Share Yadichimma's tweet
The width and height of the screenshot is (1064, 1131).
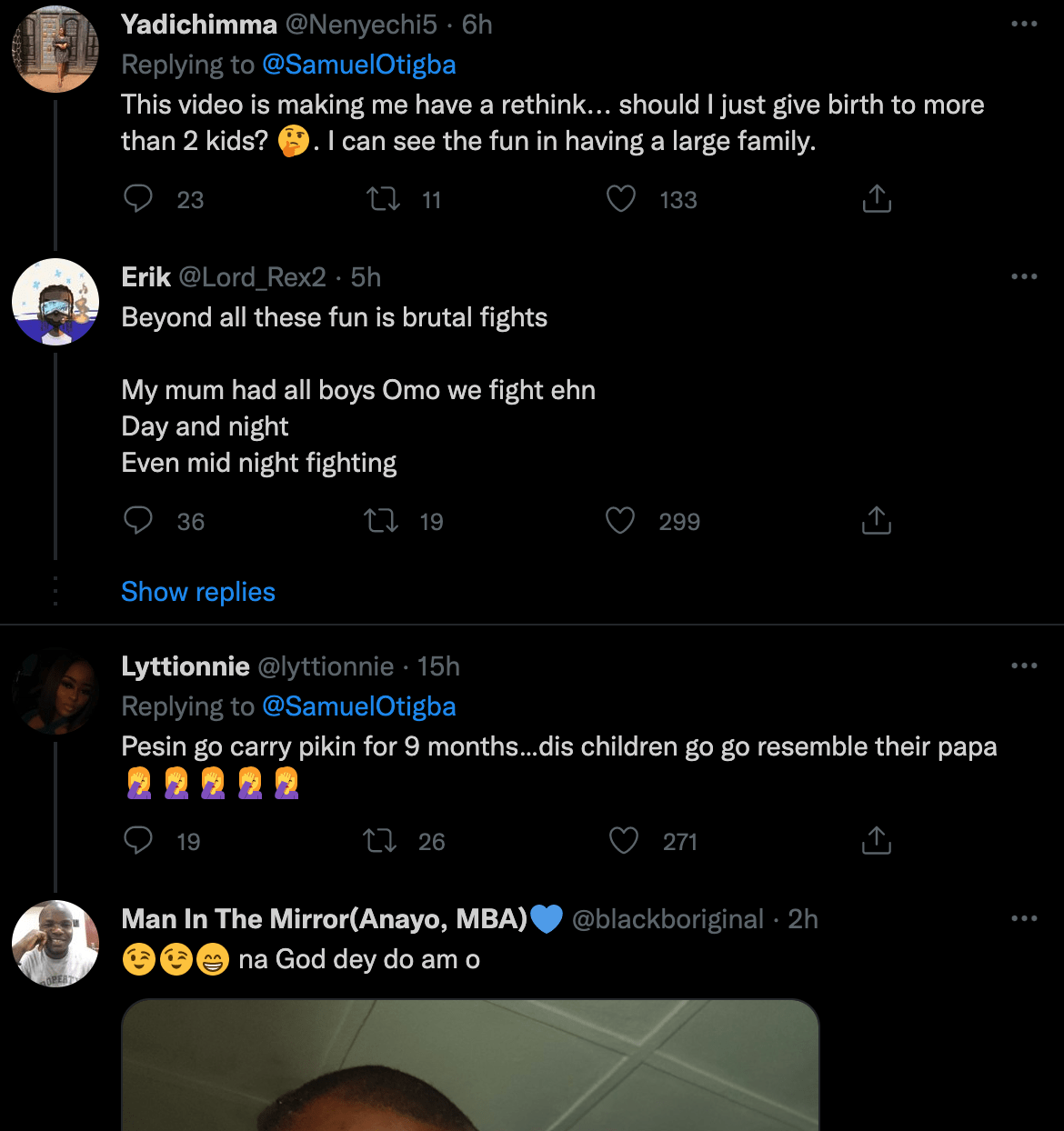click(x=876, y=198)
